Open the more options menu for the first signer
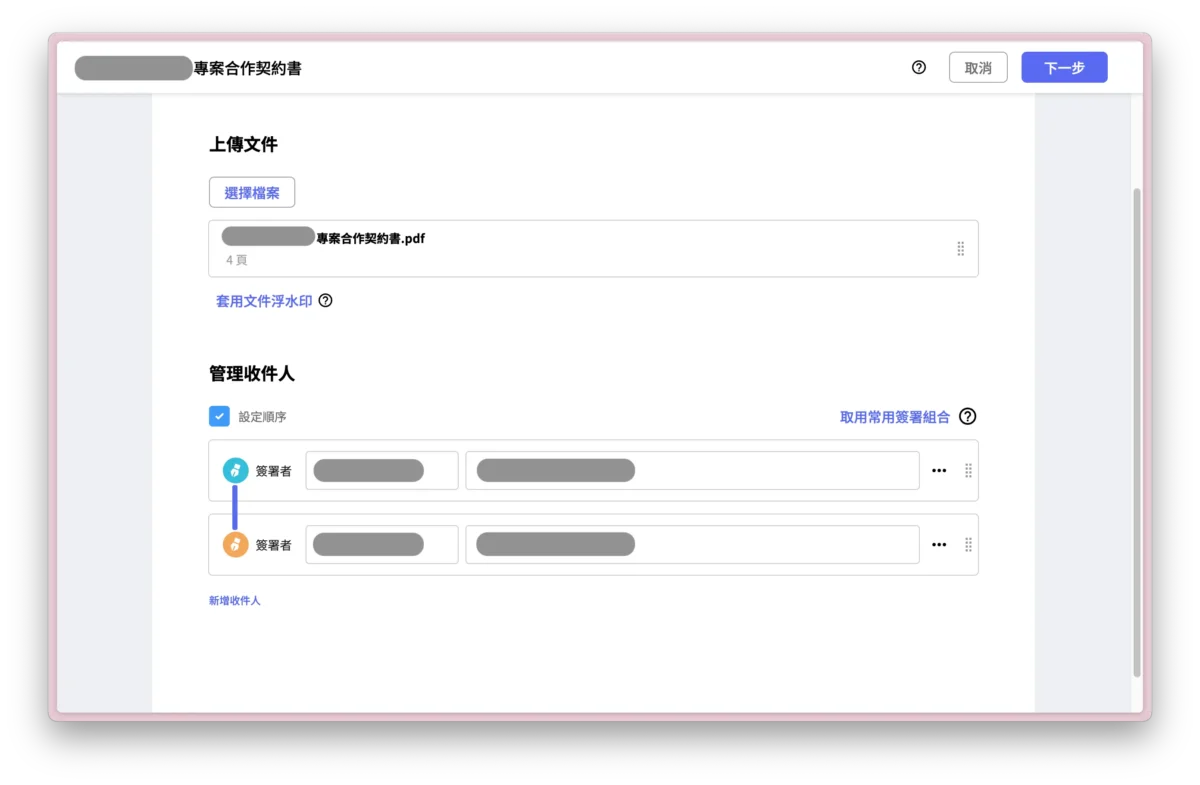Viewport: 1200px width, 785px height. [939, 470]
